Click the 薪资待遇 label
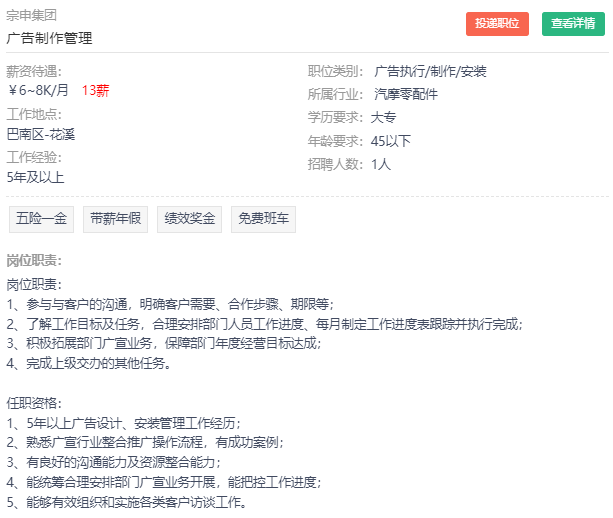The width and height of the screenshot is (613, 518). pyautogui.click(x=34, y=72)
